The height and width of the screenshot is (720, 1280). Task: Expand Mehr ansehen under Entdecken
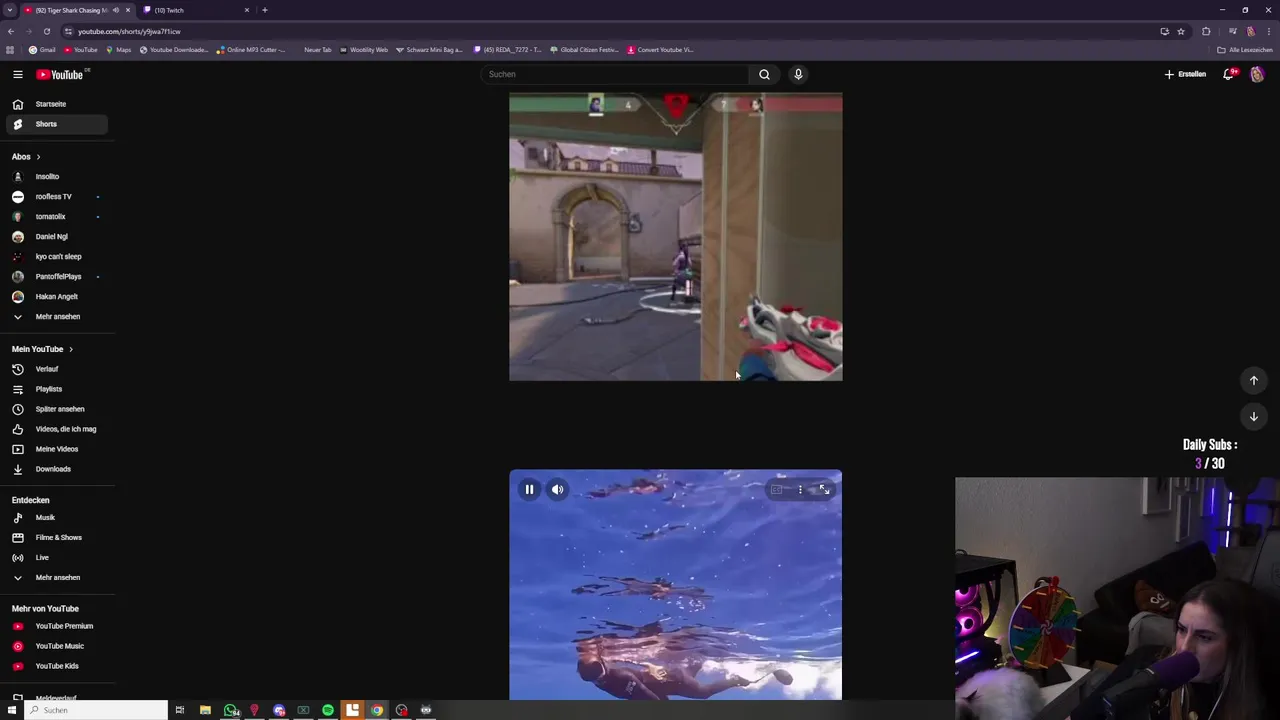coord(57,578)
